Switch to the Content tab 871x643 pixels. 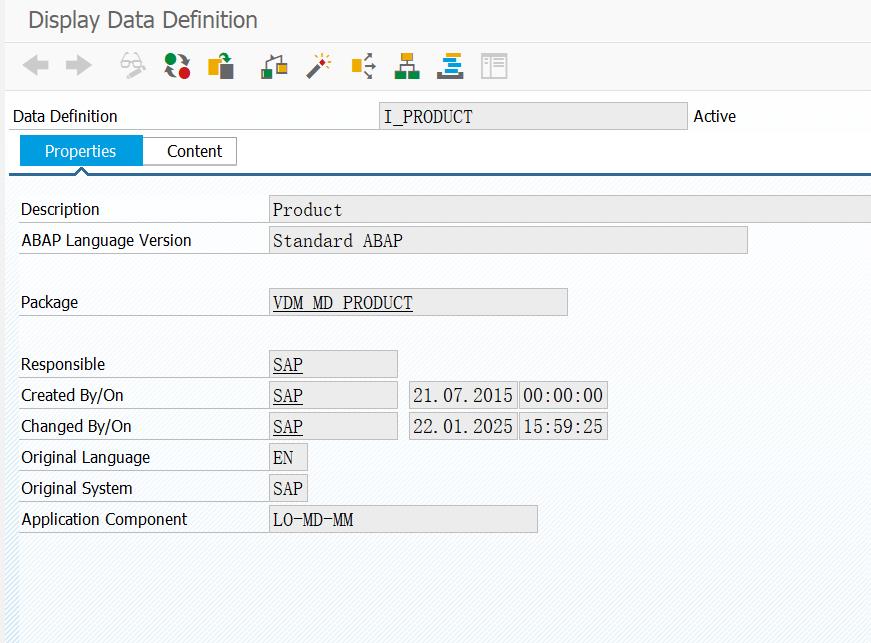coord(190,151)
